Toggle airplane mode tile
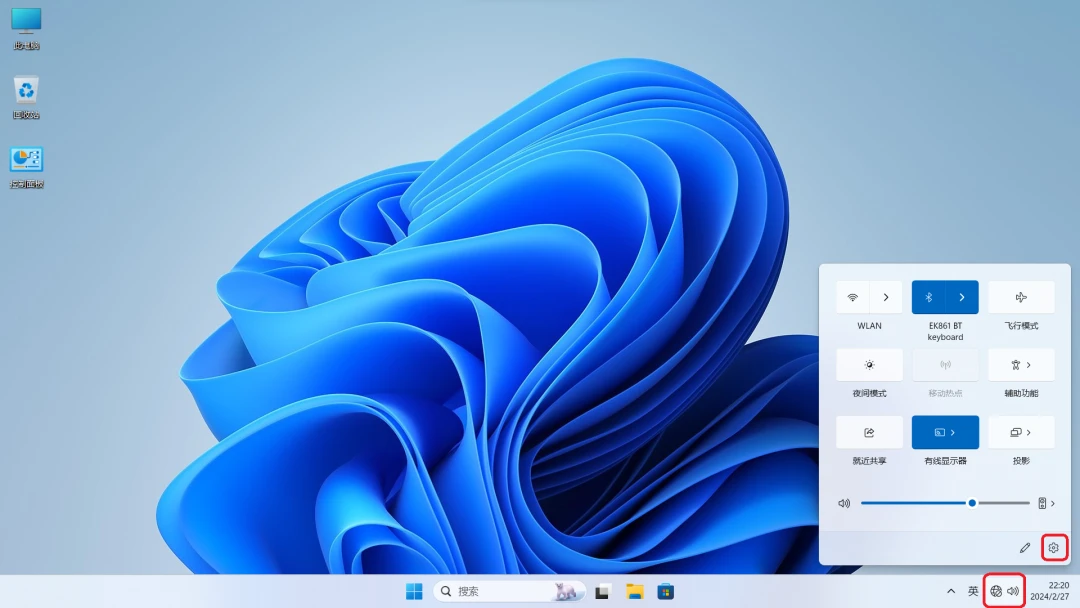Viewport: 1080px width, 608px height. point(1021,297)
